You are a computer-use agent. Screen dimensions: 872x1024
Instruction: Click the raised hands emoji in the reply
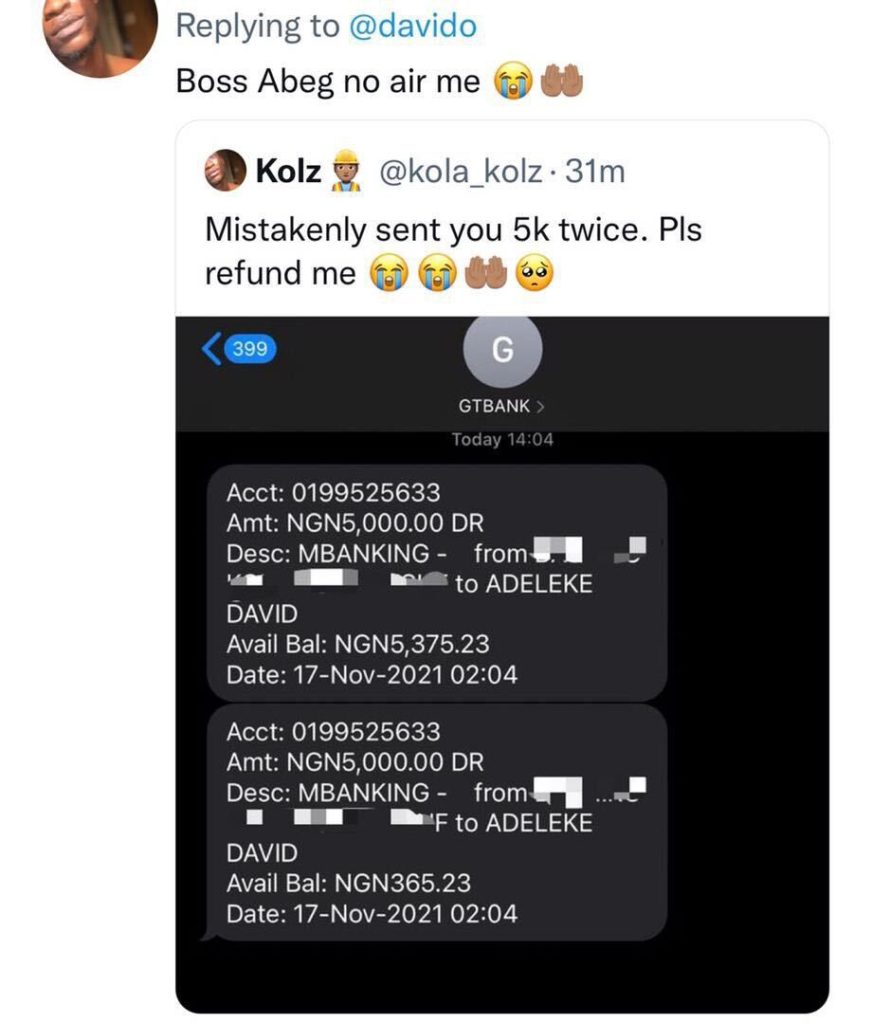point(561,83)
